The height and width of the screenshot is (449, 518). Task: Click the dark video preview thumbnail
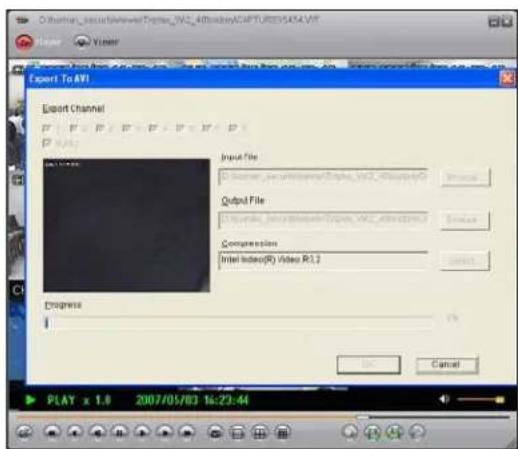(127, 225)
